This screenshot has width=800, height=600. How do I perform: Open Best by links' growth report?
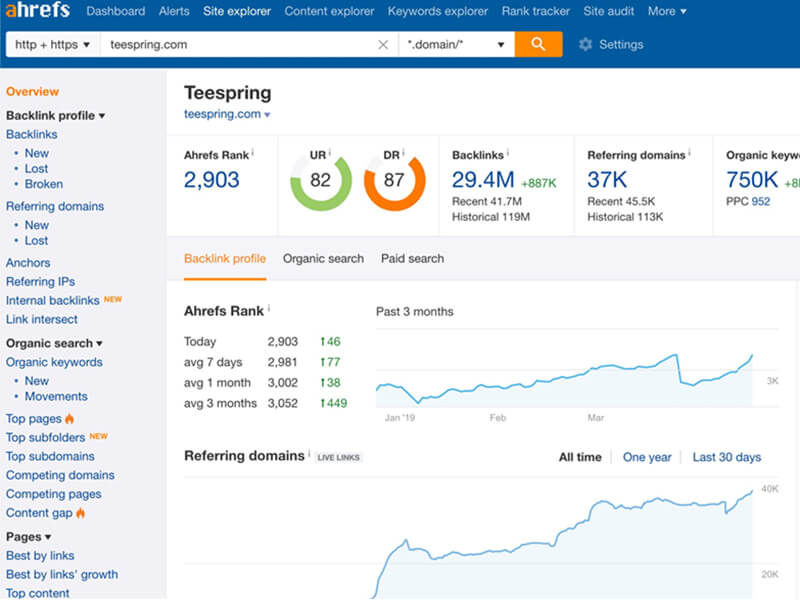(62, 574)
